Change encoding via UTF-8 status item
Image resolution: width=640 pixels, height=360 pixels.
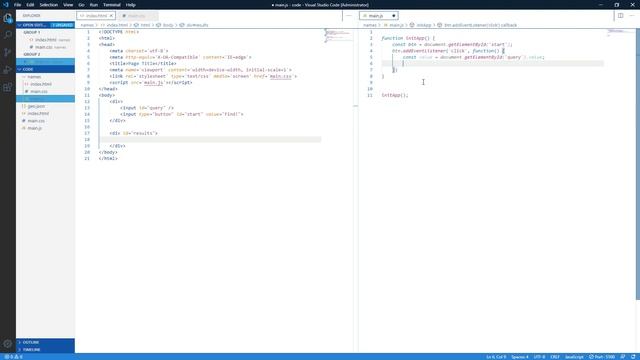pyautogui.click(x=539, y=357)
